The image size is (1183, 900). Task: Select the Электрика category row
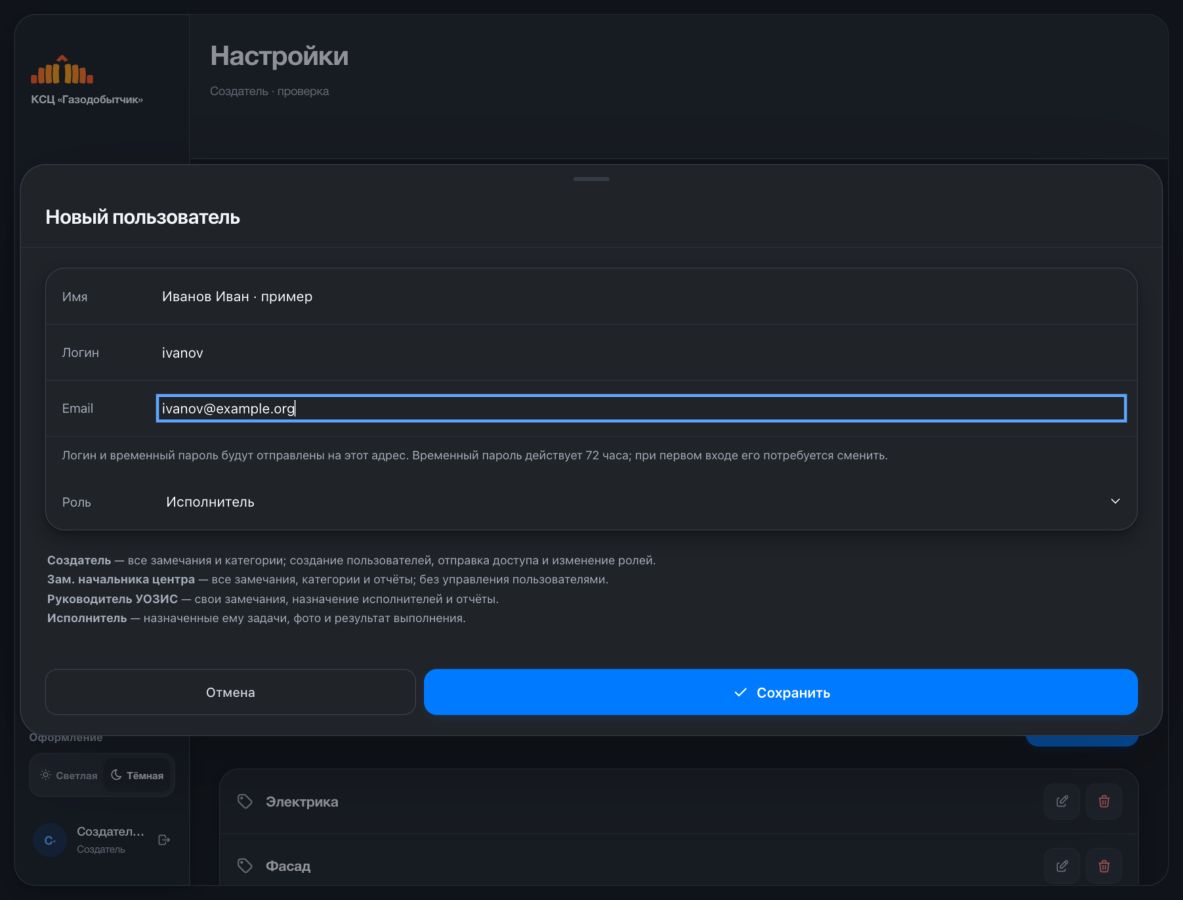678,801
